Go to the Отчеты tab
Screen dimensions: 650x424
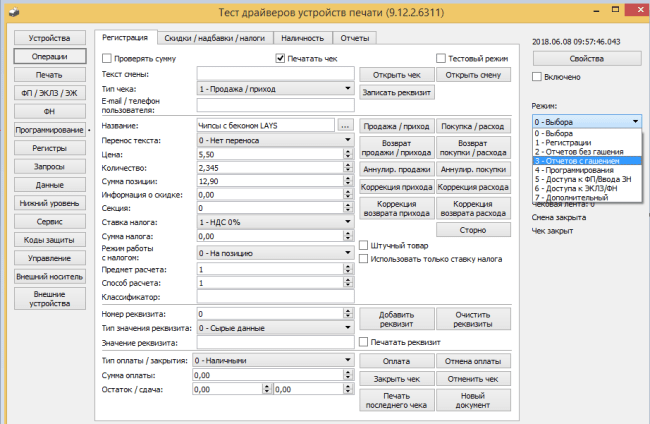tap(355, 38)
